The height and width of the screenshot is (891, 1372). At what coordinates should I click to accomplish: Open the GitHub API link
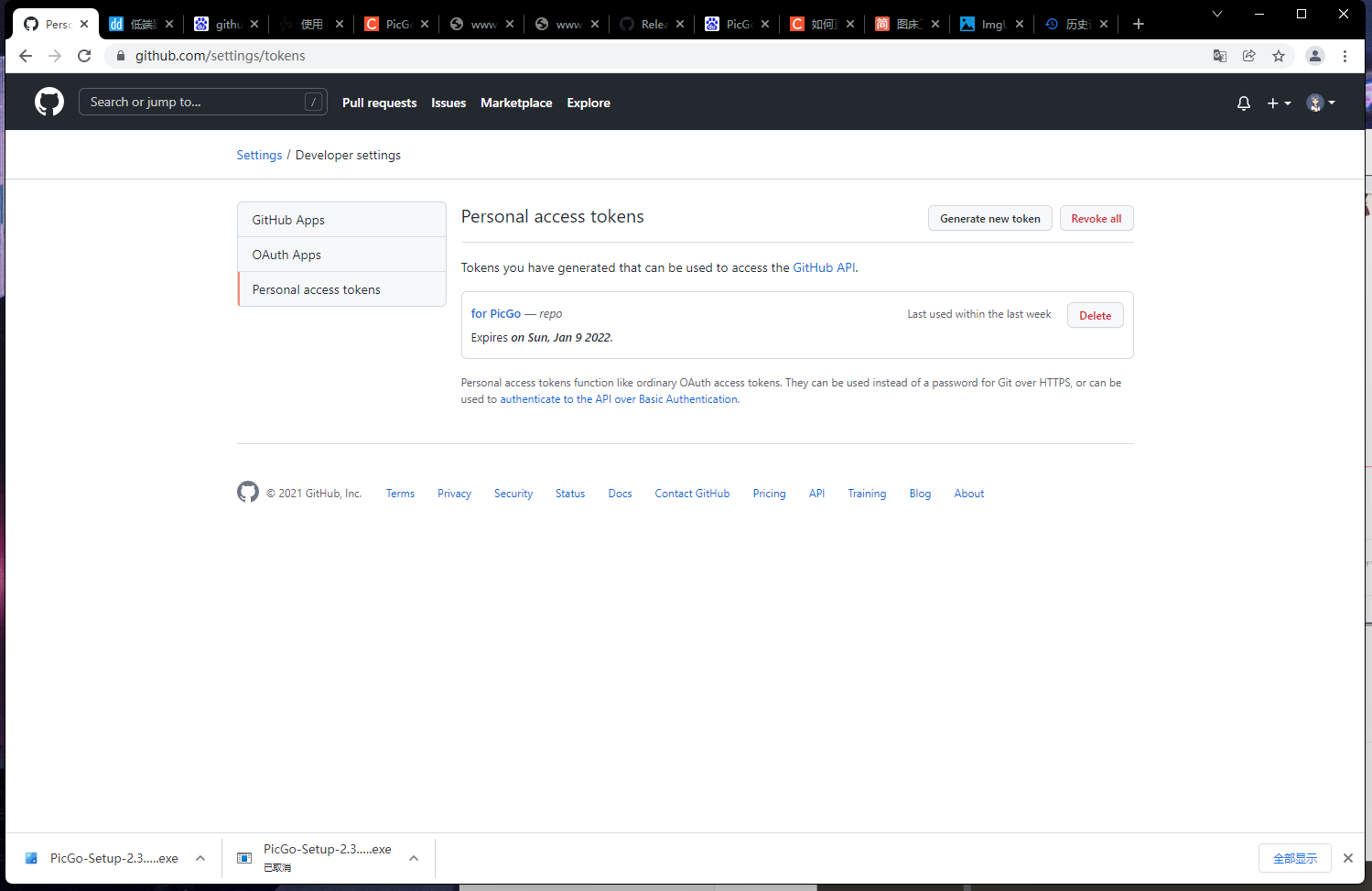click(x=824, y=267)
